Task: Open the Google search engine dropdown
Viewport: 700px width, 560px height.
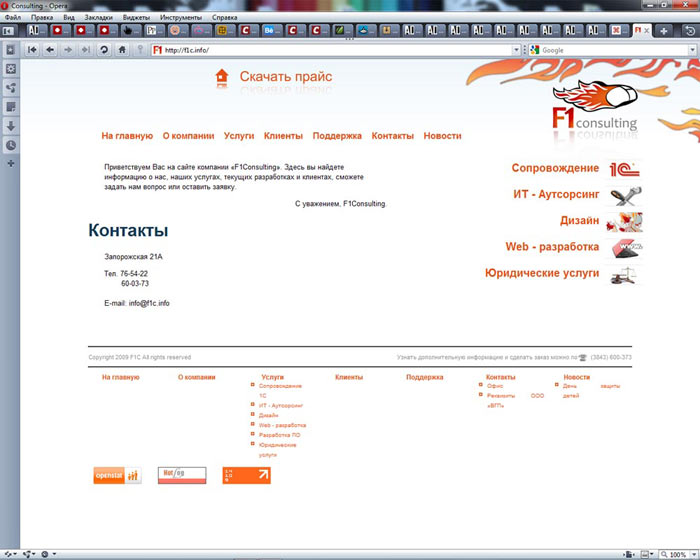Action: click(x=536, y=50)
